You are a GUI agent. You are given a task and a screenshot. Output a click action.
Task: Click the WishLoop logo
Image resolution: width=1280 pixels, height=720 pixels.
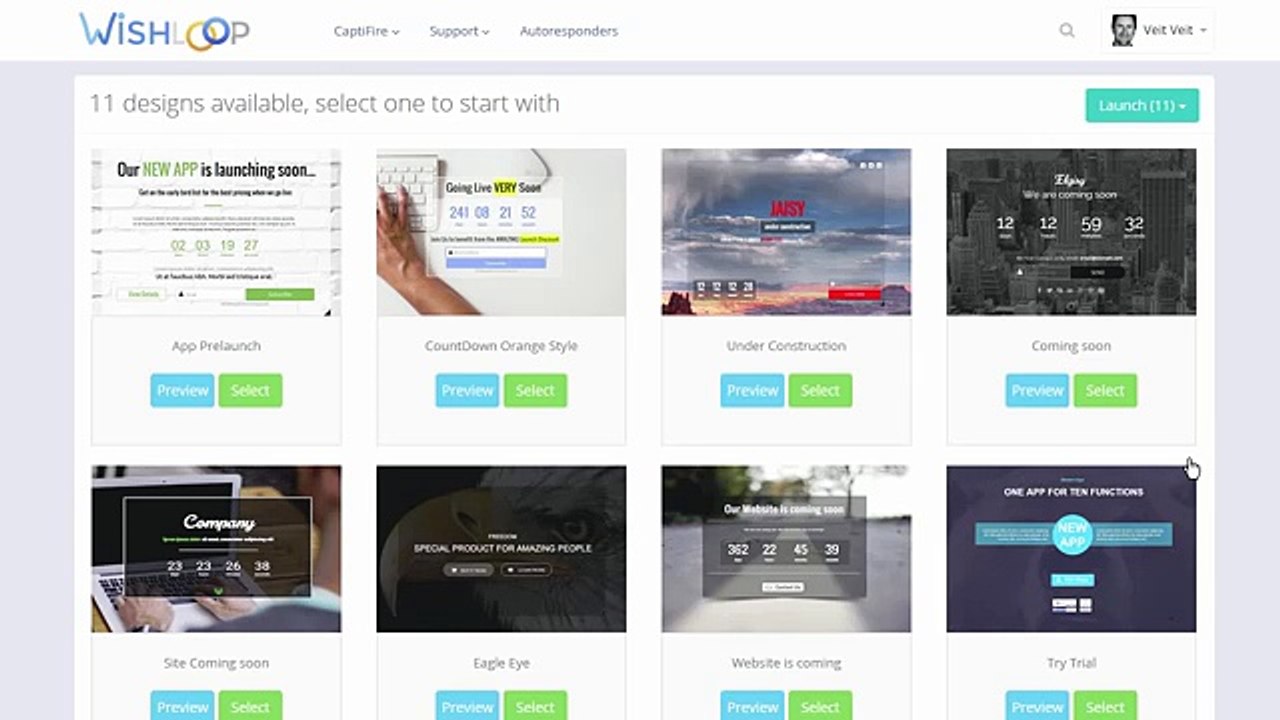click(x=165, y=30)
